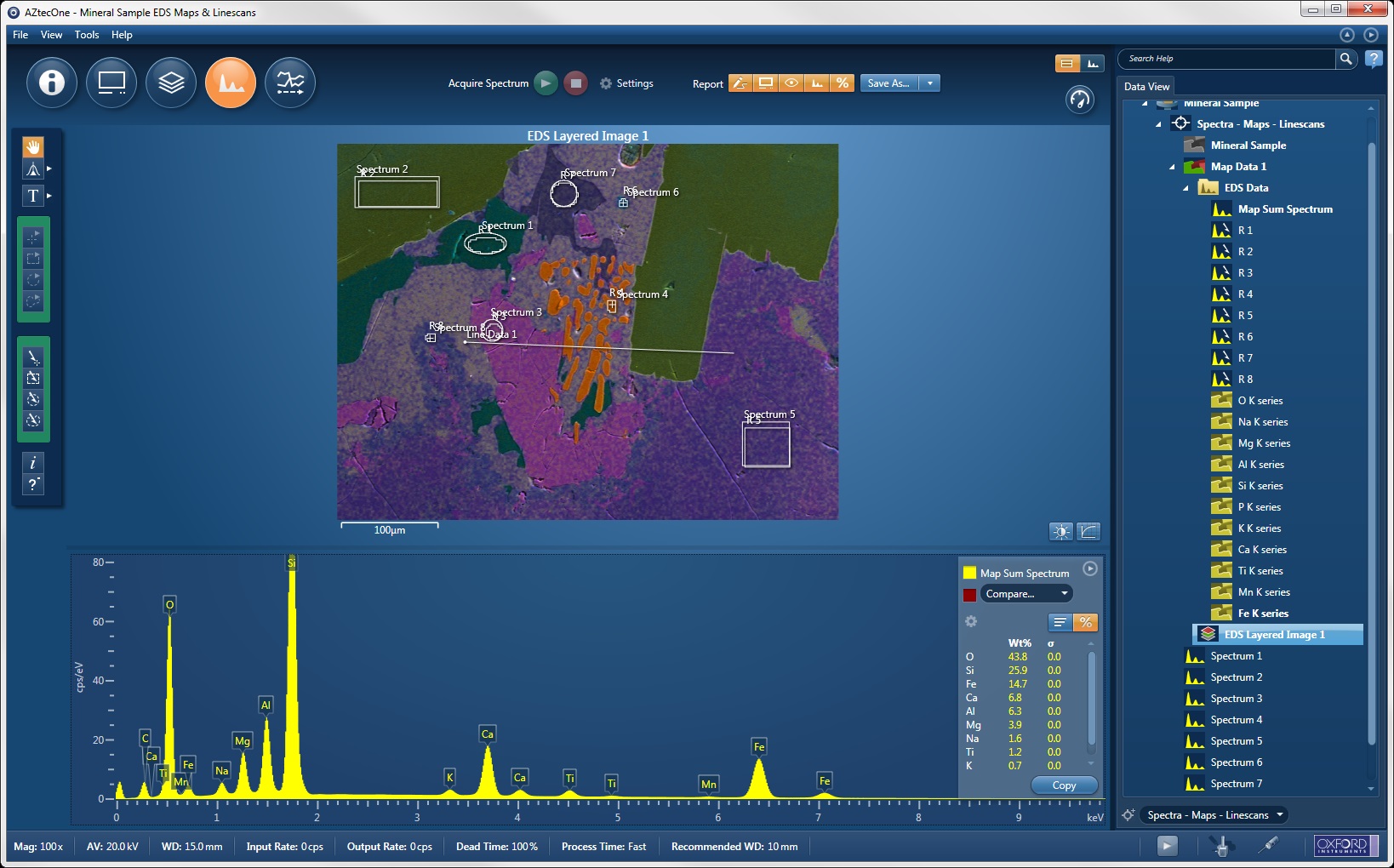Select the Map Sum Spectrum yellow color swatch
Image resolution: width=1394 pixels, height=868 pixels.
970,573
